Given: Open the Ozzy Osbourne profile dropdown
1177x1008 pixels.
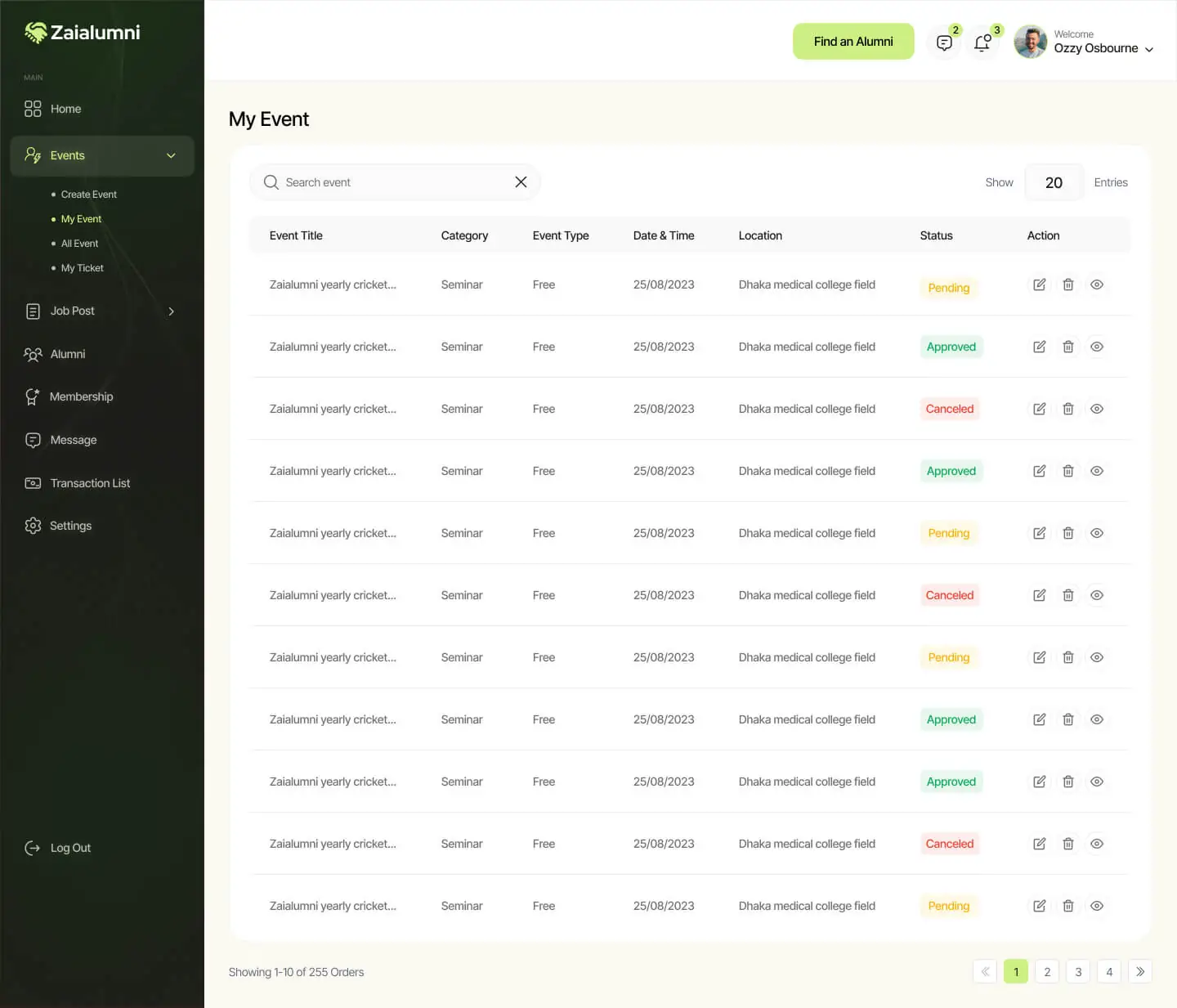Looking at the screenshot, I should [x=1148, y=49].
